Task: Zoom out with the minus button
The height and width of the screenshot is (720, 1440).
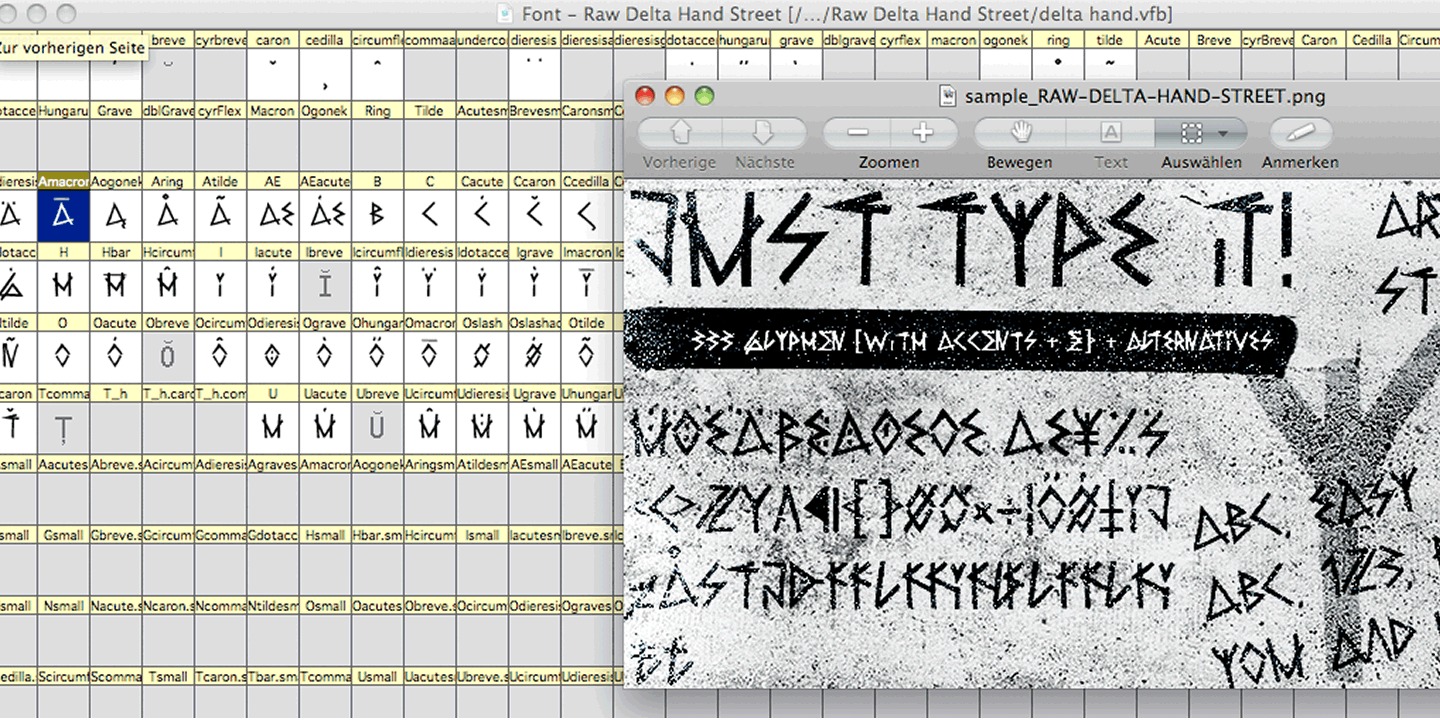Action: click(857, 133)
